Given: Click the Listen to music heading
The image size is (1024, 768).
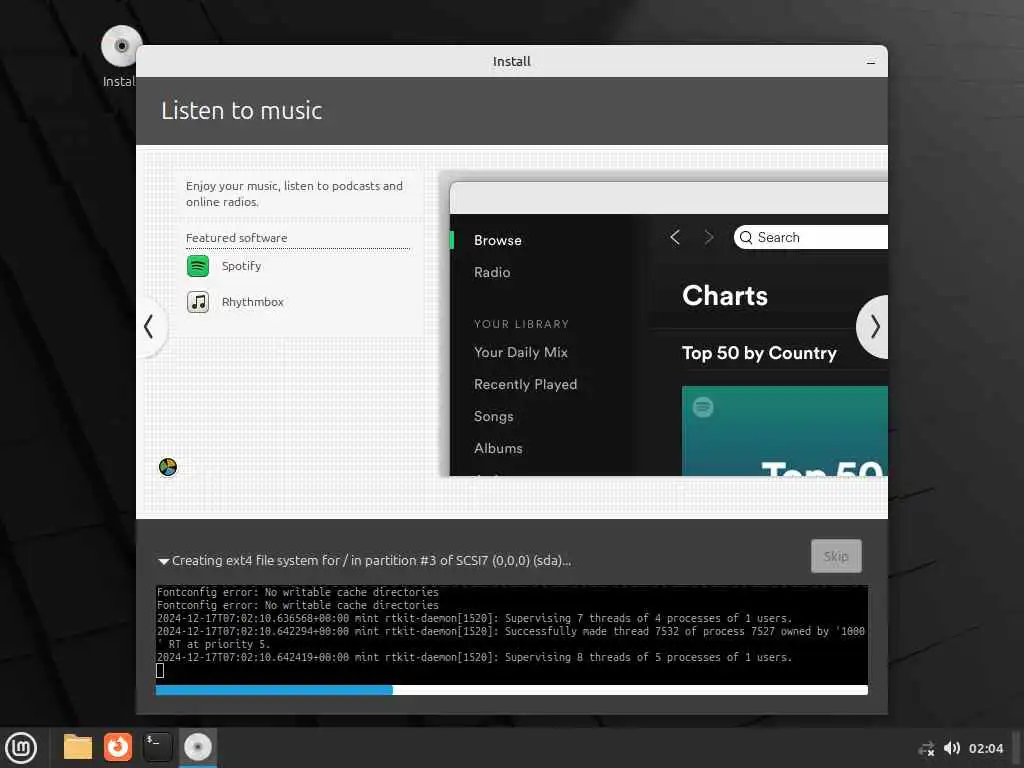Looking at the screenshot, I should [242, 110].
